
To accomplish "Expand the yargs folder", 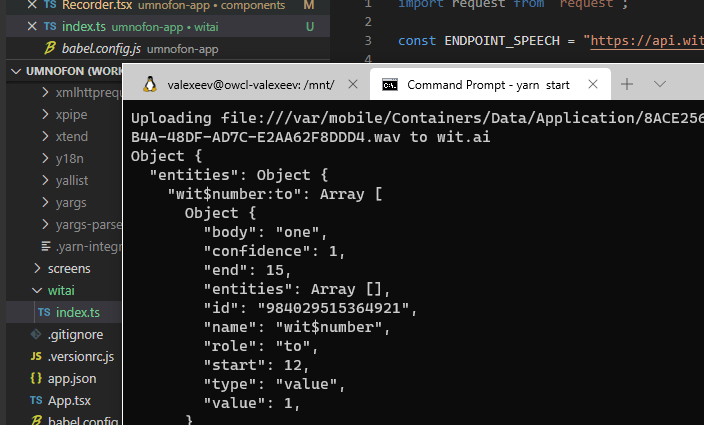I will pos(45,202).
